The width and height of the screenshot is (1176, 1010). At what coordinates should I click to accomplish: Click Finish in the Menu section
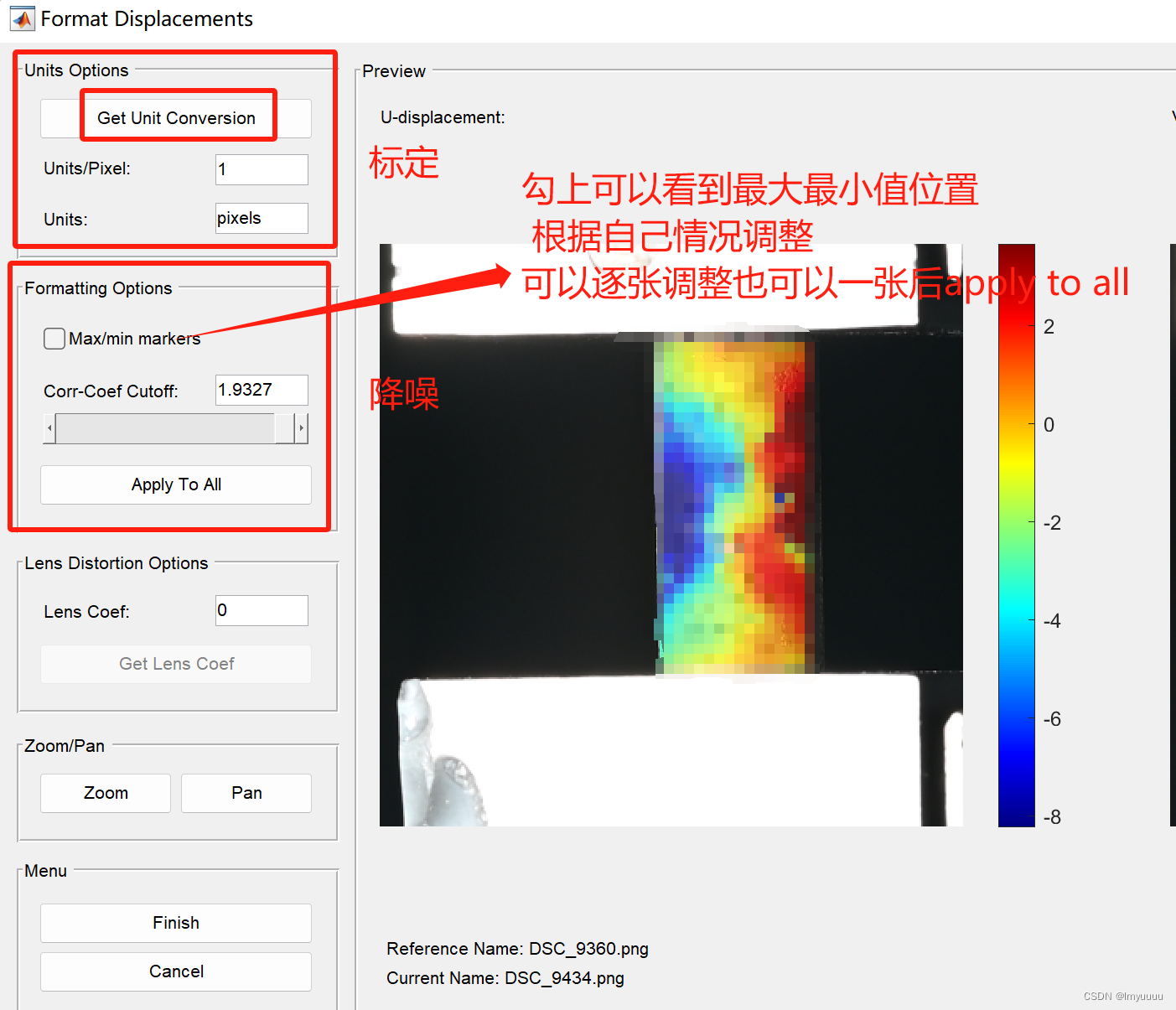coord(175,923)
